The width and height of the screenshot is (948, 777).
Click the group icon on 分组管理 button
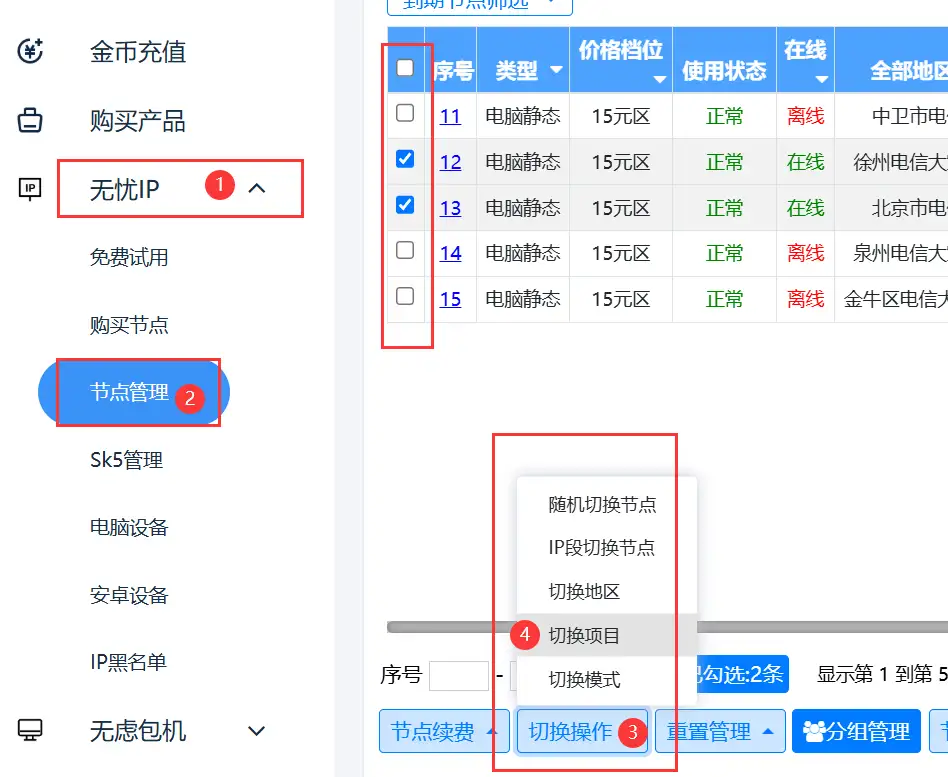814,732
